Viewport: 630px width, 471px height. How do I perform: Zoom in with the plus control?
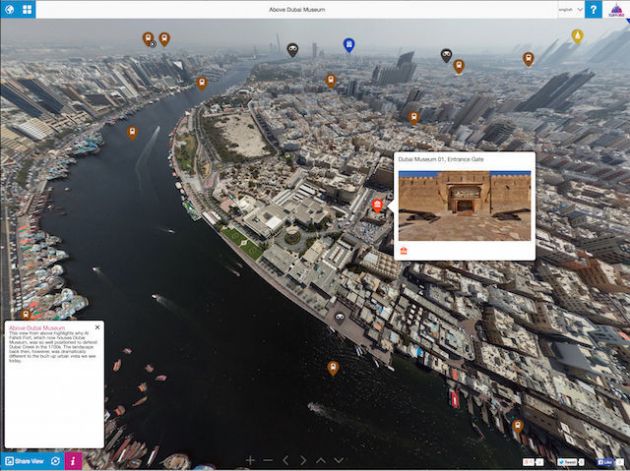click(250, 461)
